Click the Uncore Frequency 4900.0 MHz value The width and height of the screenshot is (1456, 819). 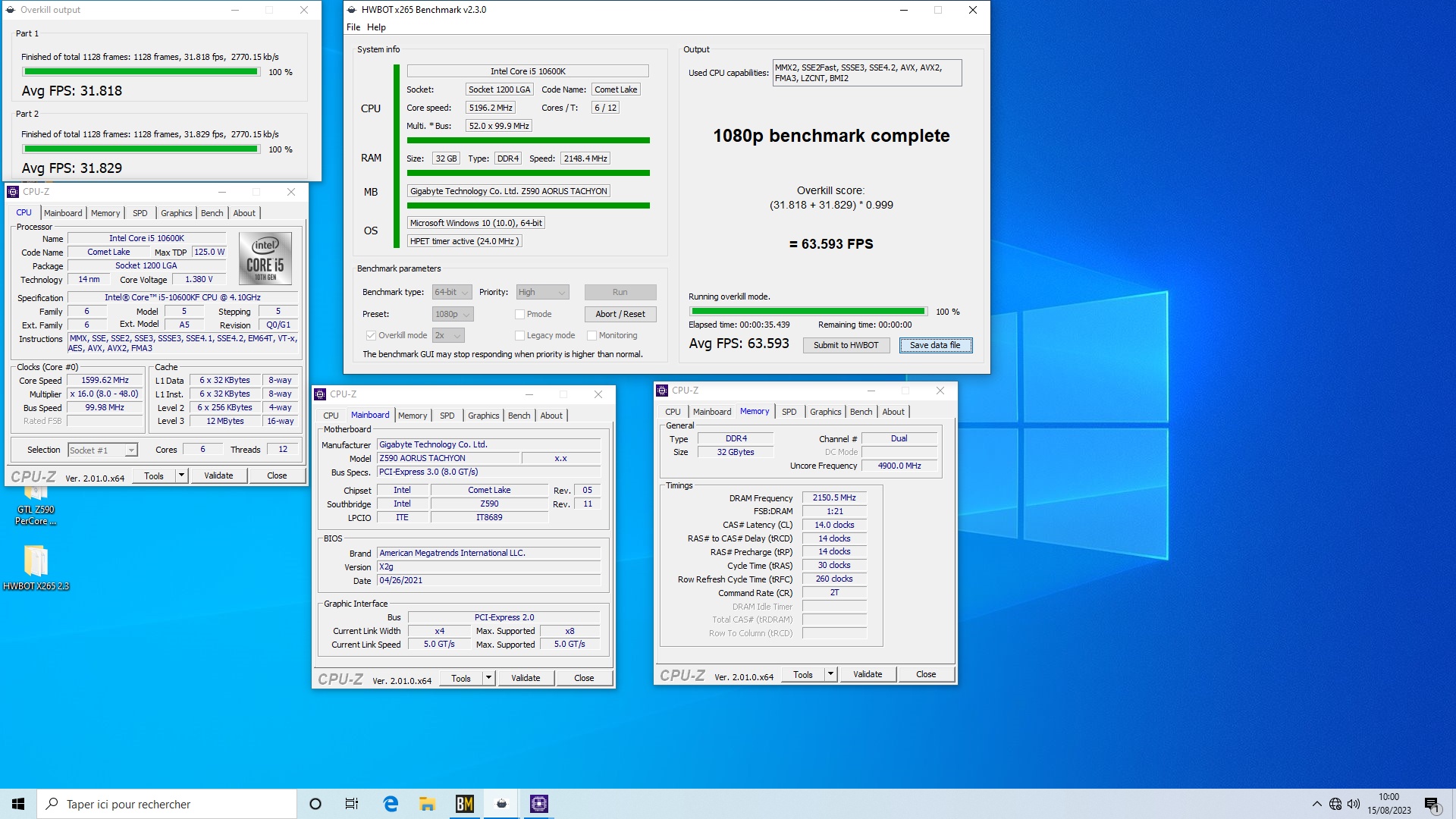pyautogui.click(x=899, y=466)
